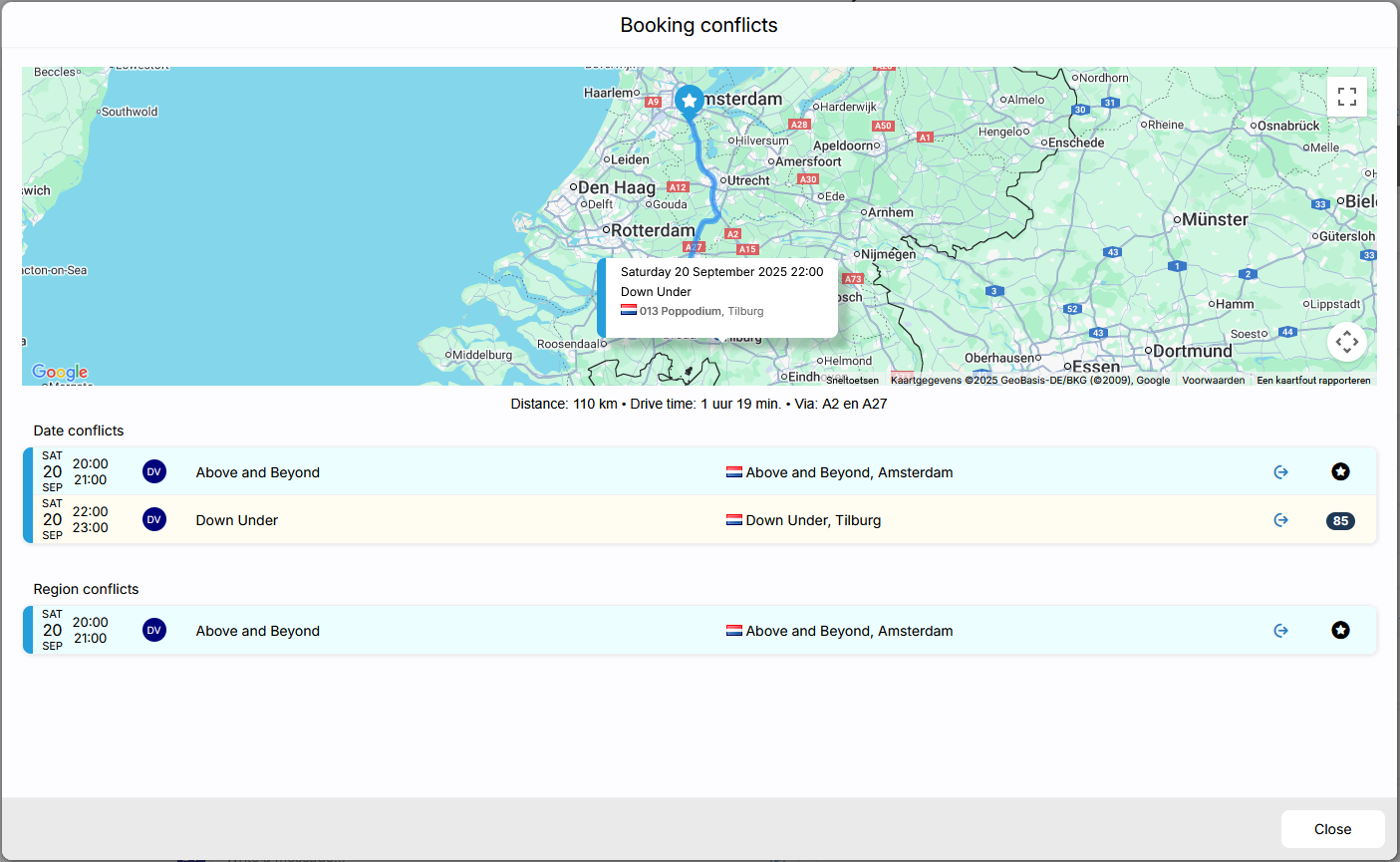Click the 85 badge on Down Under row
The image size is (1400, 862).
click(1340, 521)
